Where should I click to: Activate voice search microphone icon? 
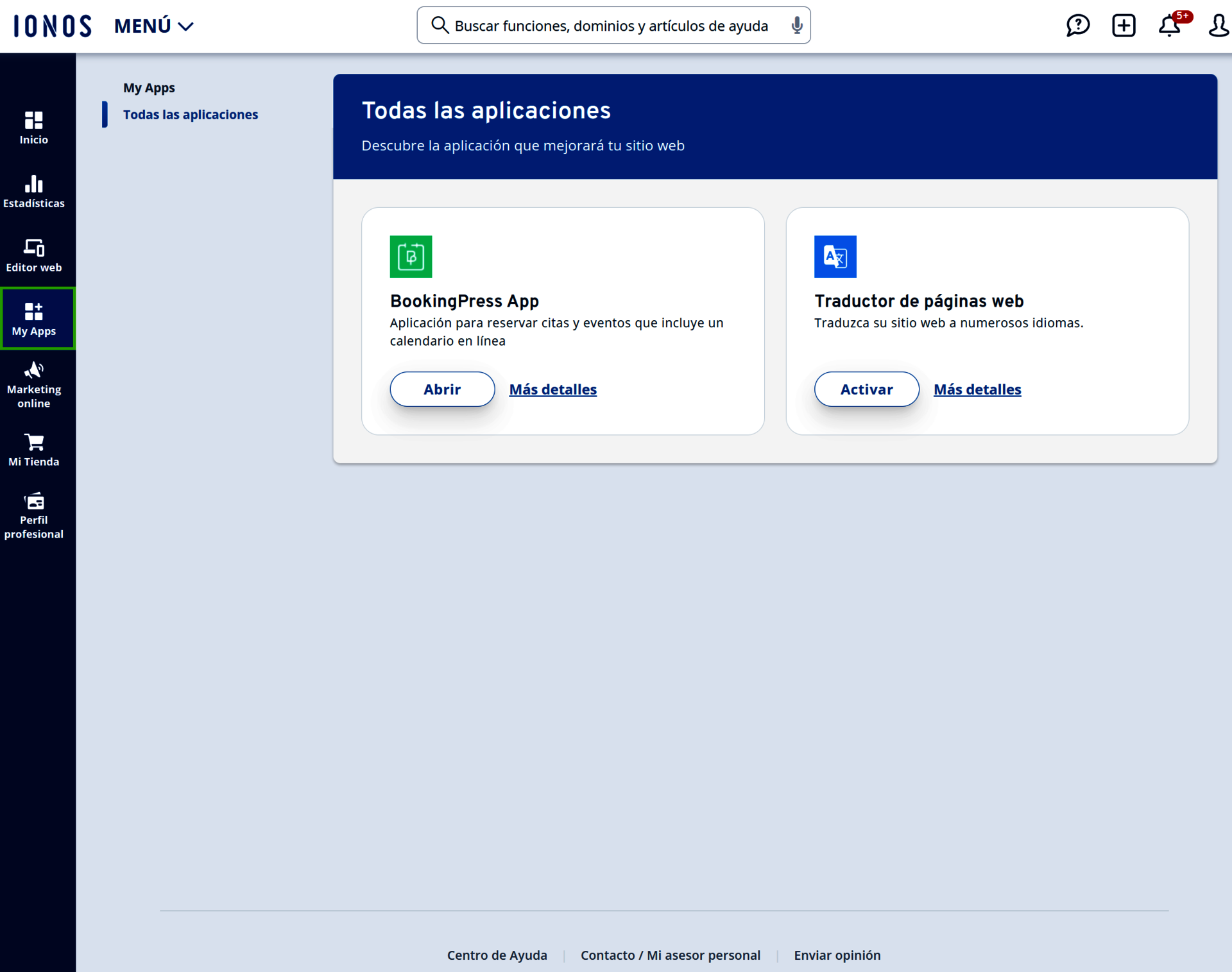796,25
